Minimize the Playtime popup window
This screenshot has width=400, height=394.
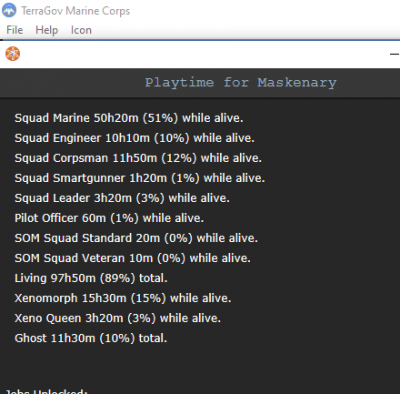click(x=394, y=54)
